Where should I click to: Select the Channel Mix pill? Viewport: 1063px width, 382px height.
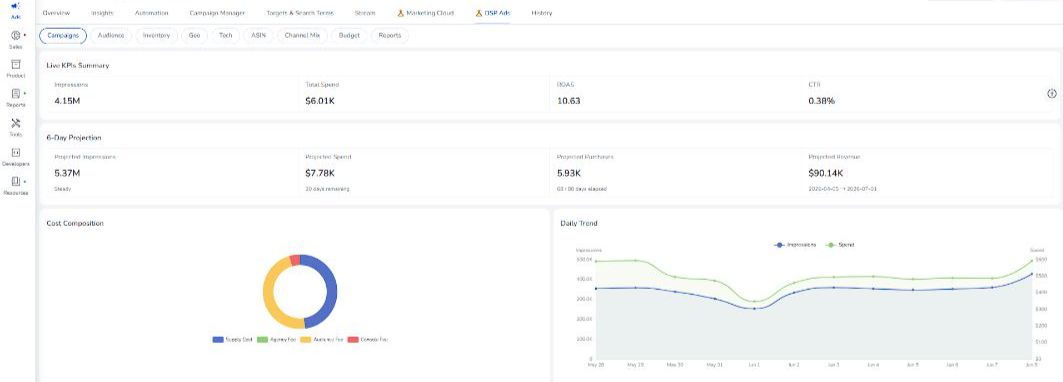click(x=302, y=35)
